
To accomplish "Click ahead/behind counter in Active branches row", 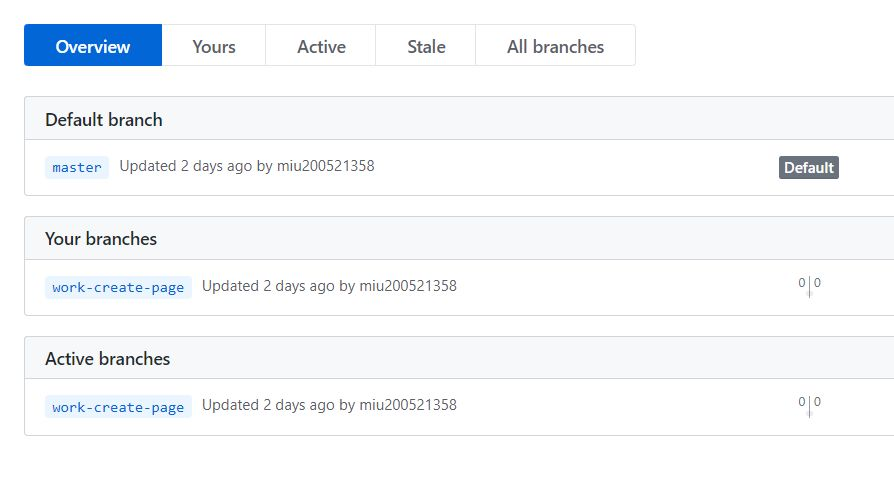I will (809, 405).
